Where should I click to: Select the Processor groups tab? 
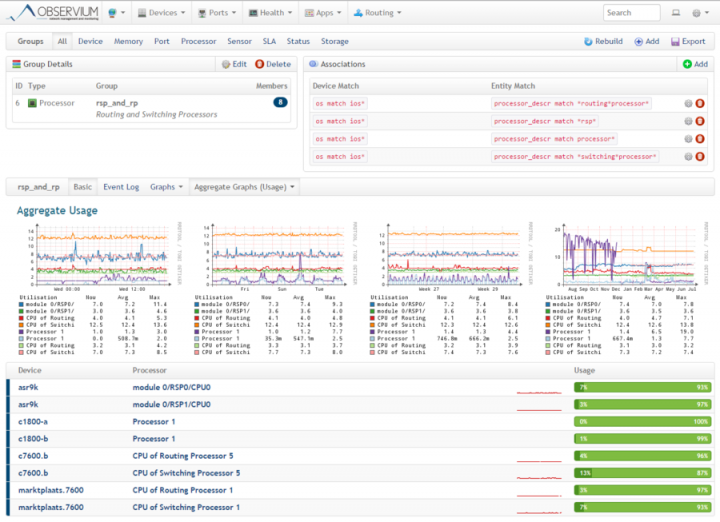198,41
